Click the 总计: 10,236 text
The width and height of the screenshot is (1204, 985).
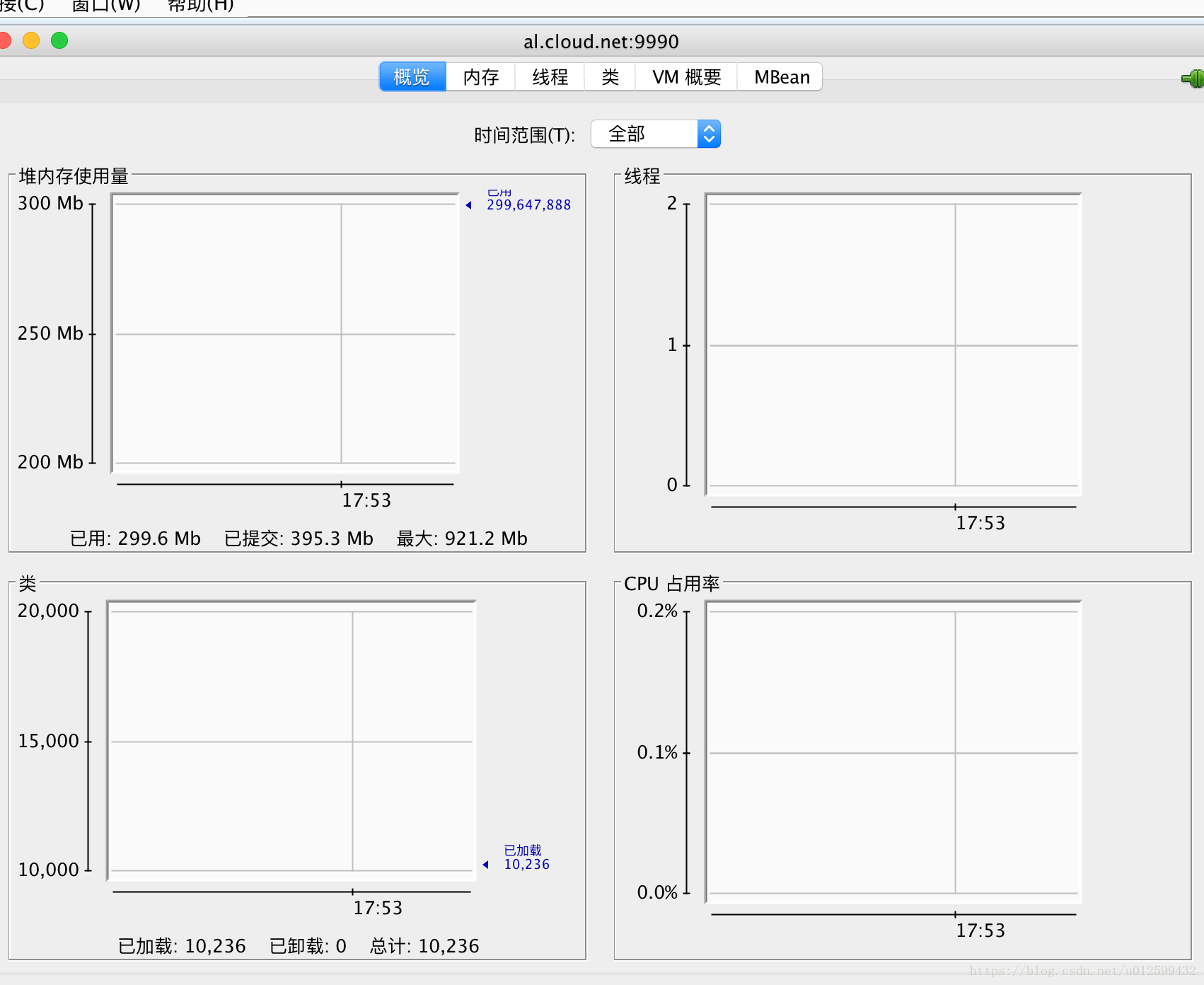(x=424, y=946)
